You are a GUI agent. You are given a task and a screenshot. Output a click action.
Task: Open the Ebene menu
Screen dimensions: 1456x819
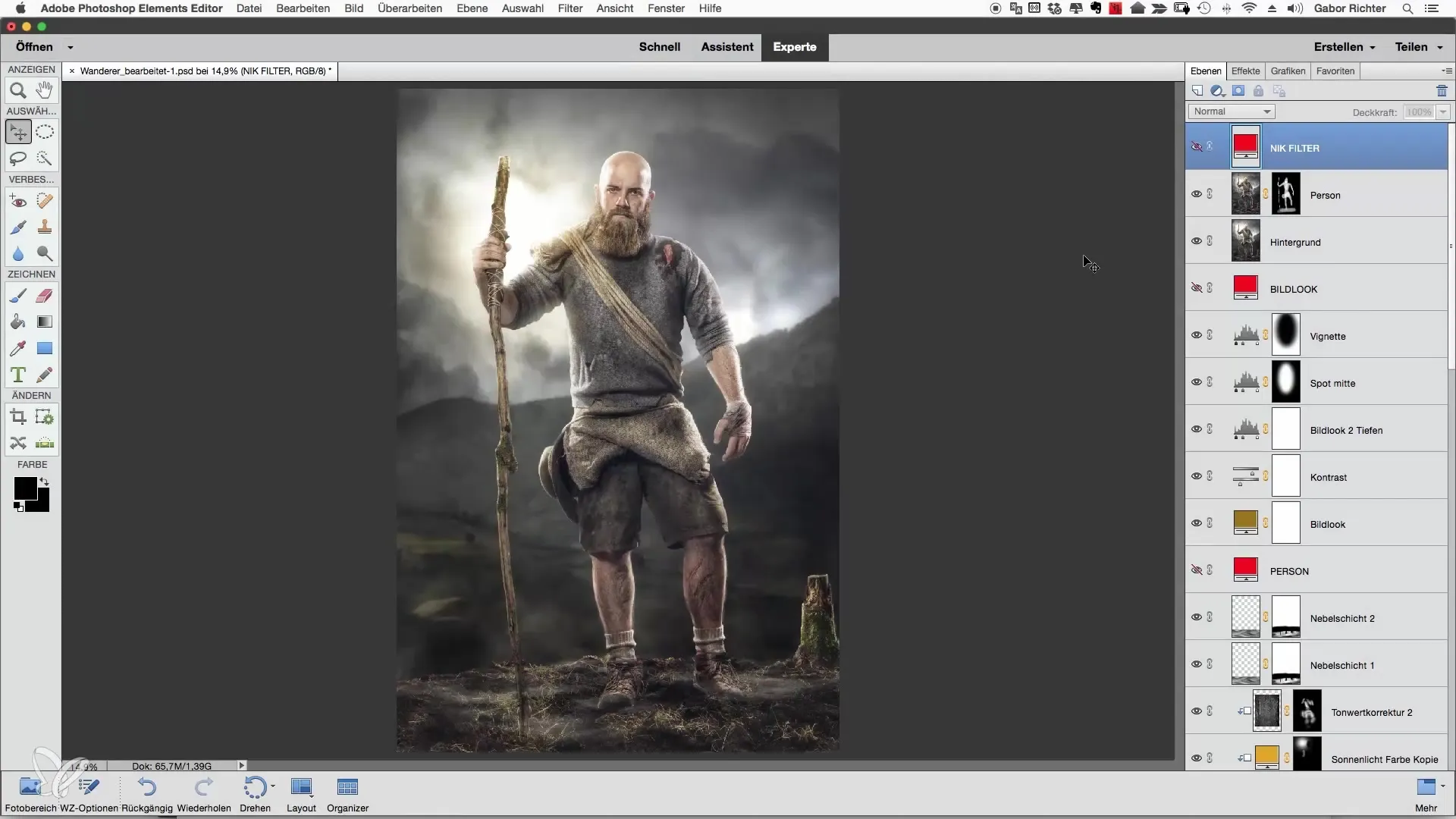[x=472, y=8]
